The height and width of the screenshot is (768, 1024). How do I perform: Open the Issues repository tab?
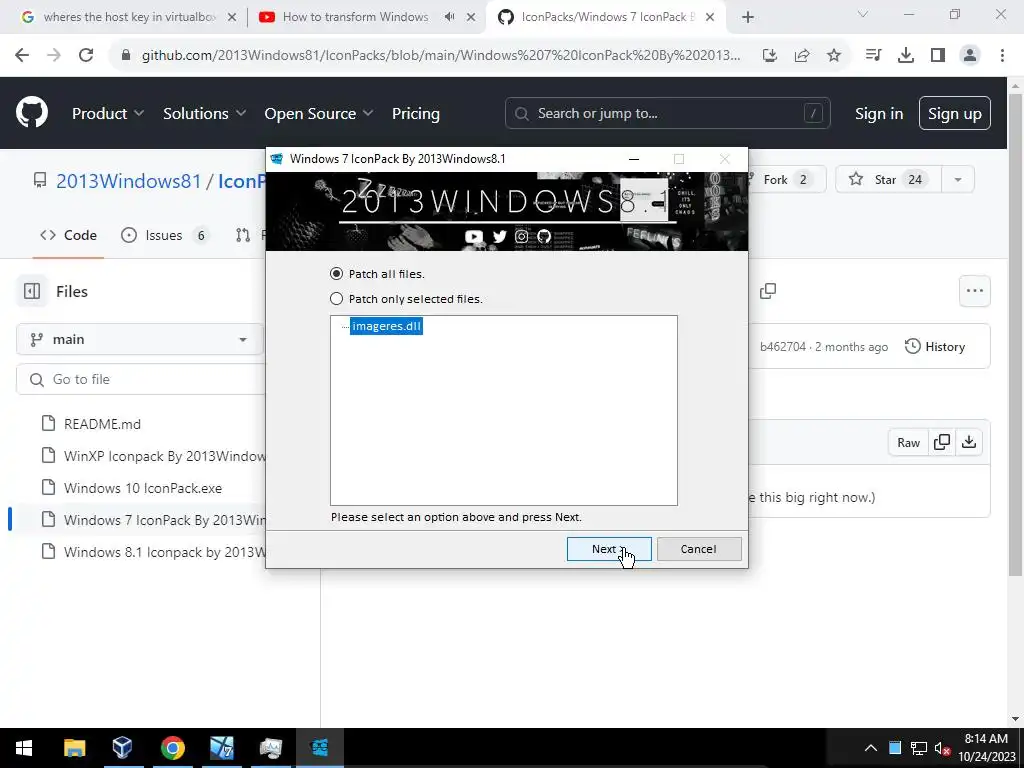[165, 235]
